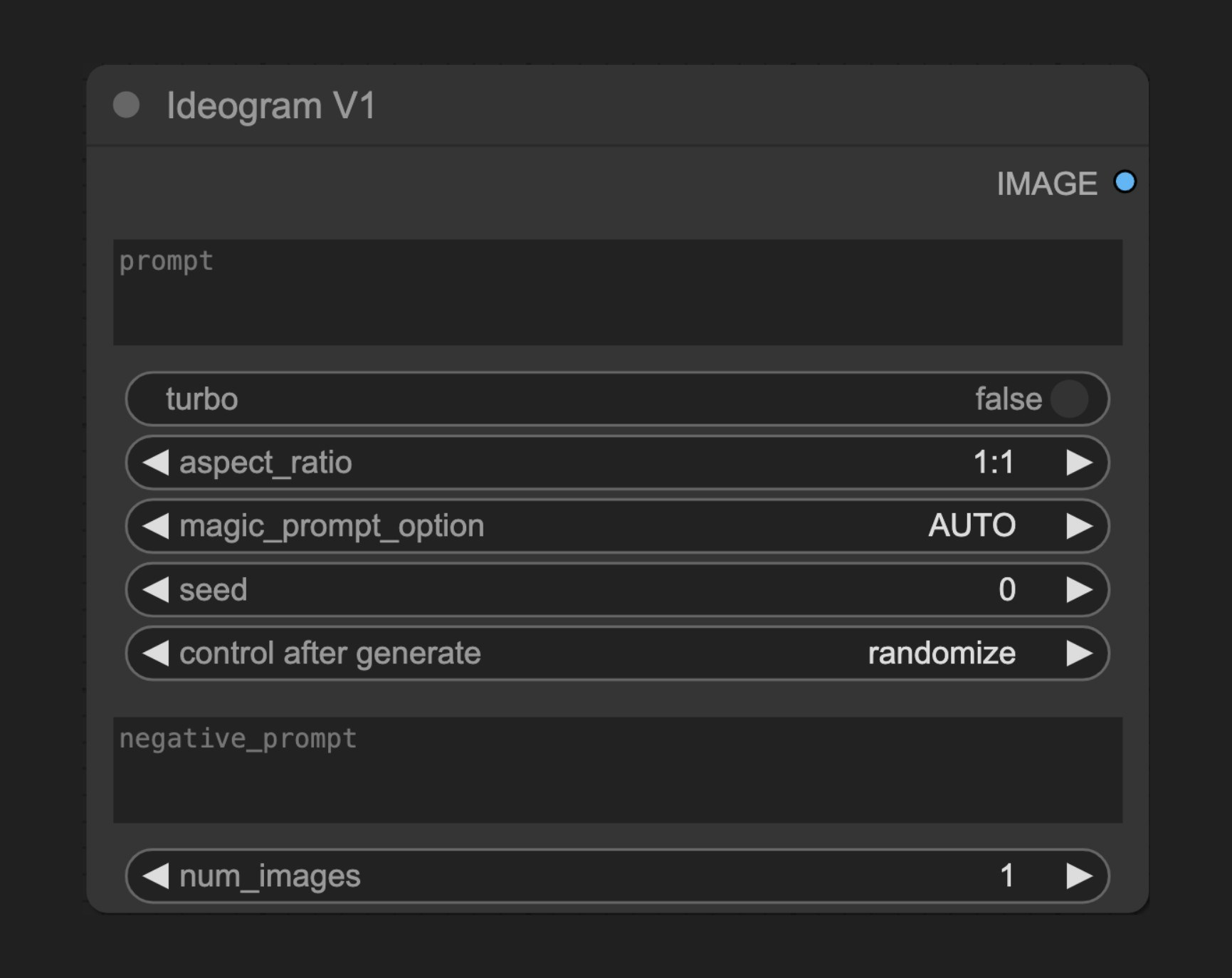Collapse node using the gray dot
The width and height of the screenshot is (1232, 978).
click(126, 105)
